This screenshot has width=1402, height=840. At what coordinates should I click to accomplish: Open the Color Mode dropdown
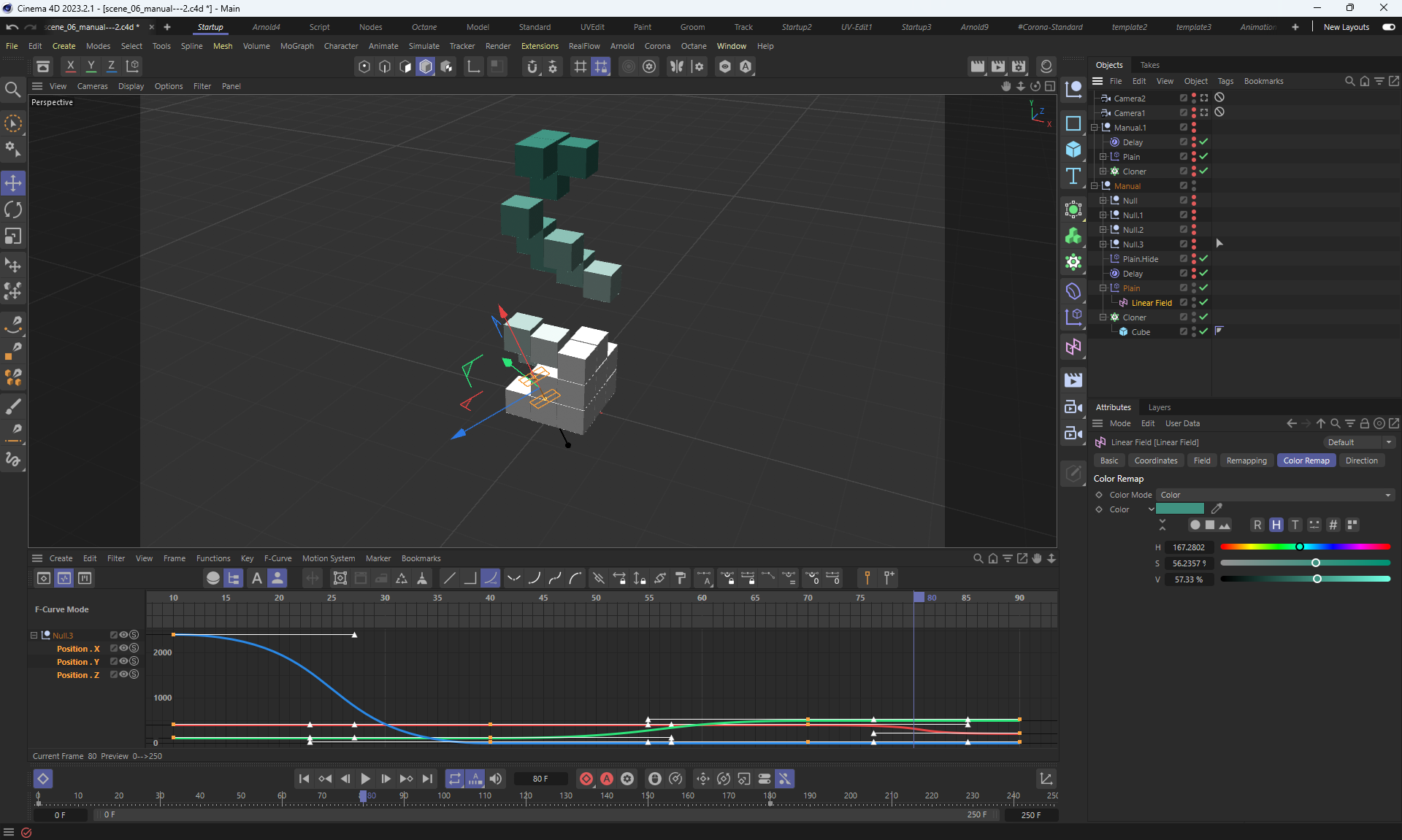click(x=1274, y=495)
